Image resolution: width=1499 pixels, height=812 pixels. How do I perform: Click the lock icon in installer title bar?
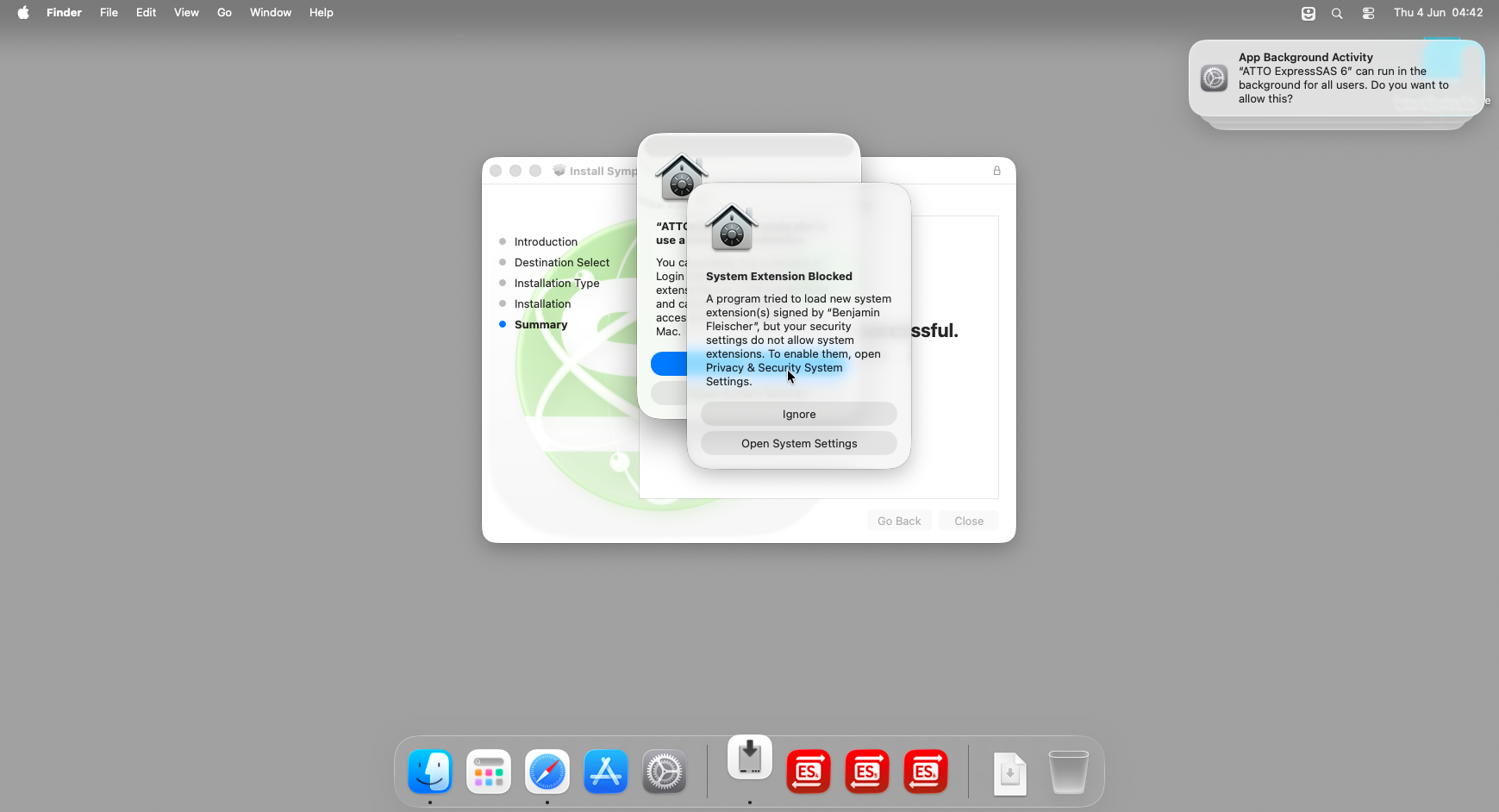click(997, 171)
